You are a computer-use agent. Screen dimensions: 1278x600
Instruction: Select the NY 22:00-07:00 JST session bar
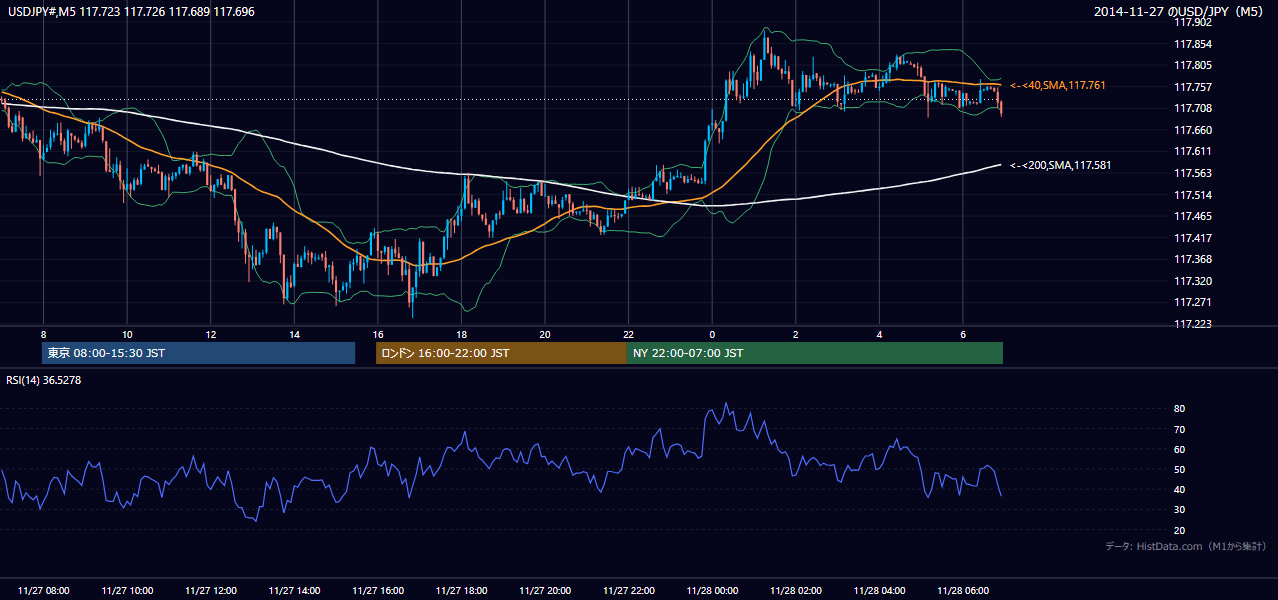[x=815, y=353]
